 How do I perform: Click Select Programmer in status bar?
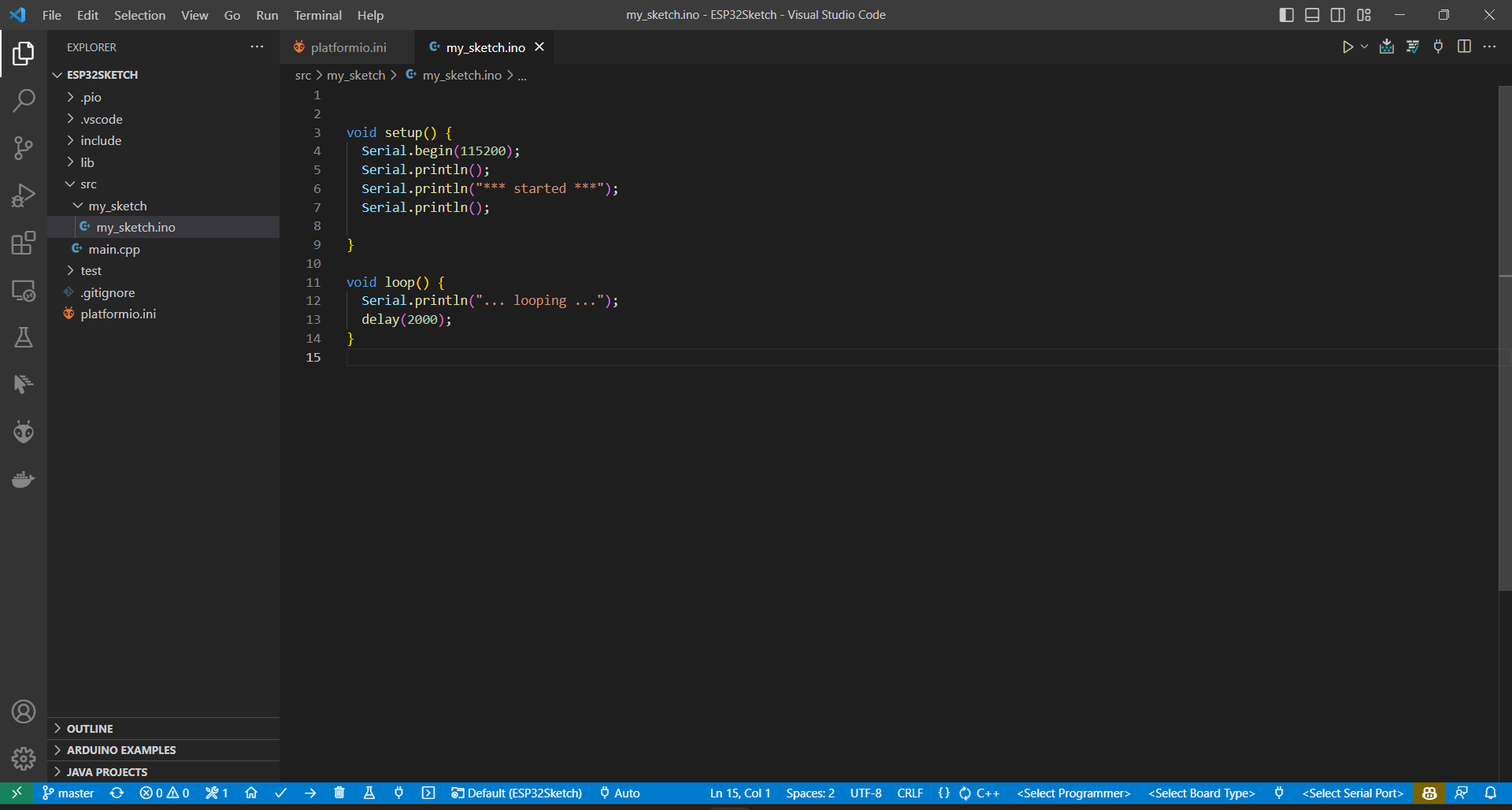[x=1073, y=793]
